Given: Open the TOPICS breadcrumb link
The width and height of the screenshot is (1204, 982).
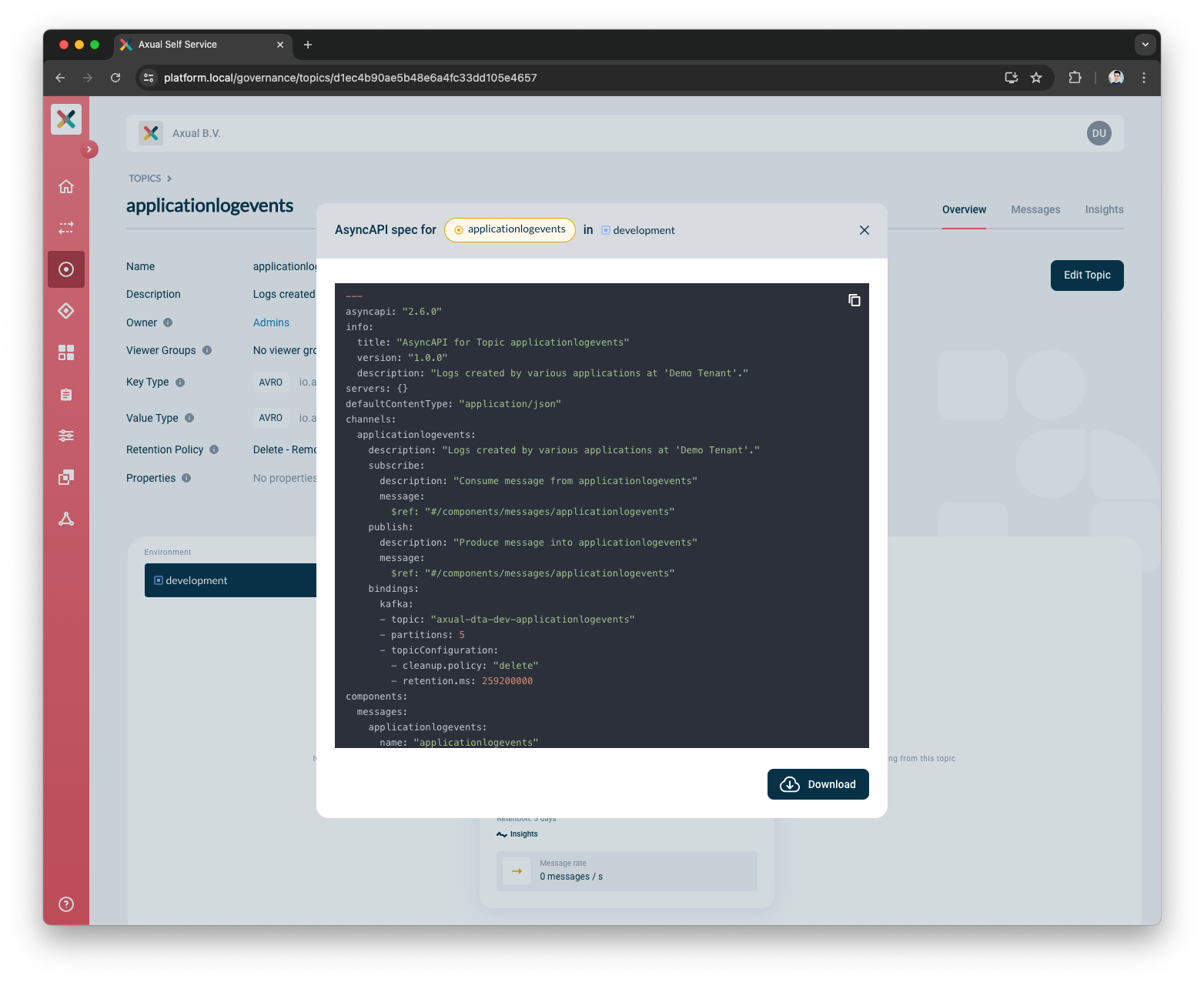Looking at the screenshot, I should point(145,179).
